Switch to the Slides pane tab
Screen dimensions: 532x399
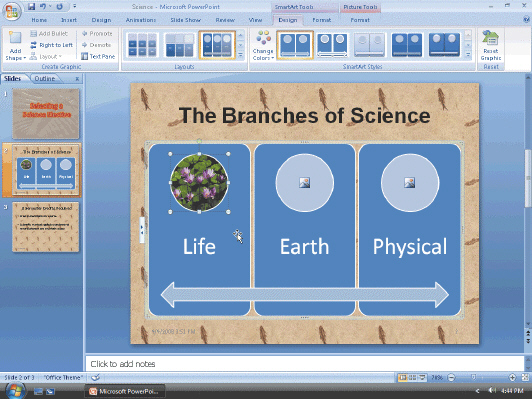[x=13, y=78]
